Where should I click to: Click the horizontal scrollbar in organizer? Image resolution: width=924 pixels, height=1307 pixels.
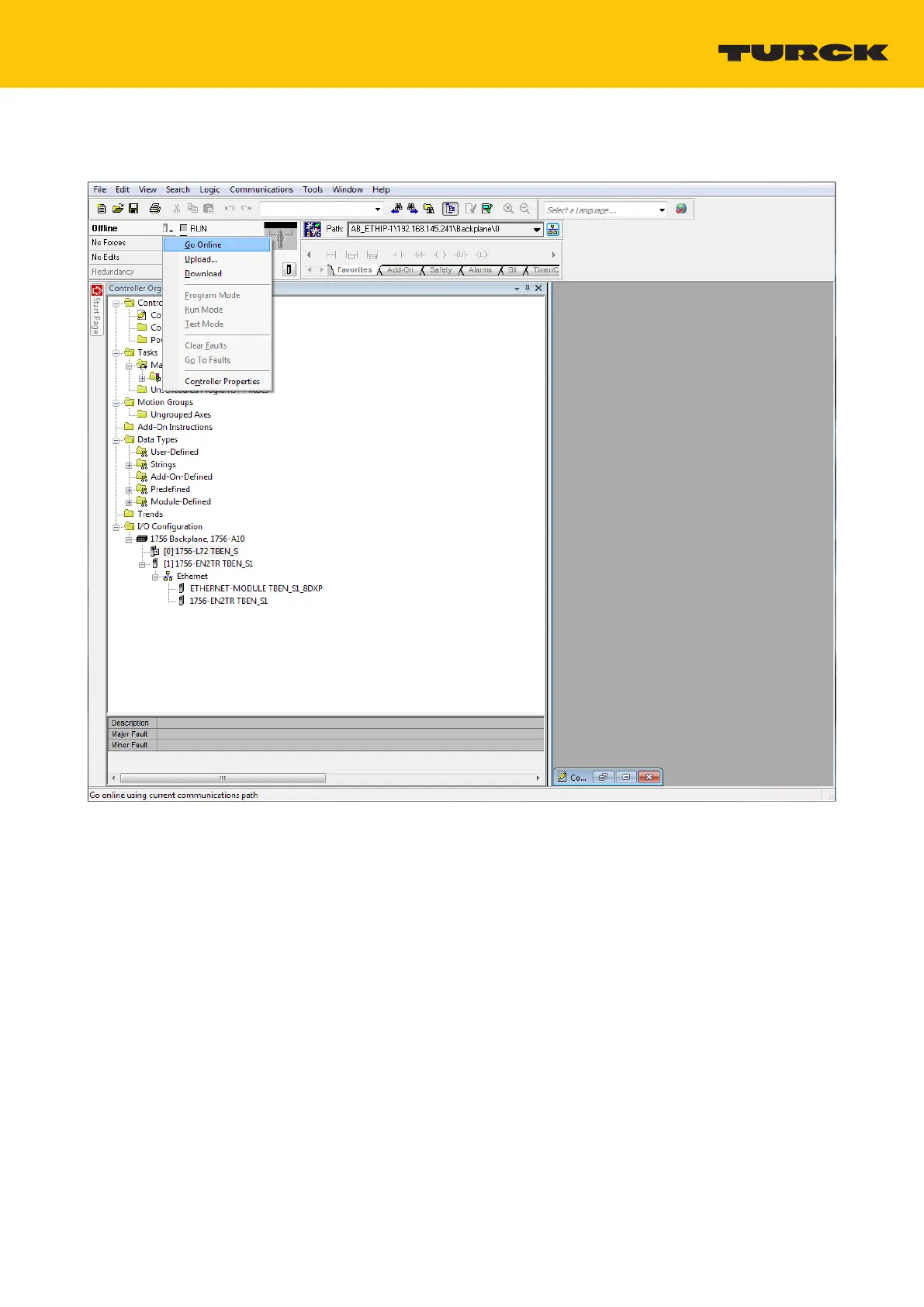223,778
